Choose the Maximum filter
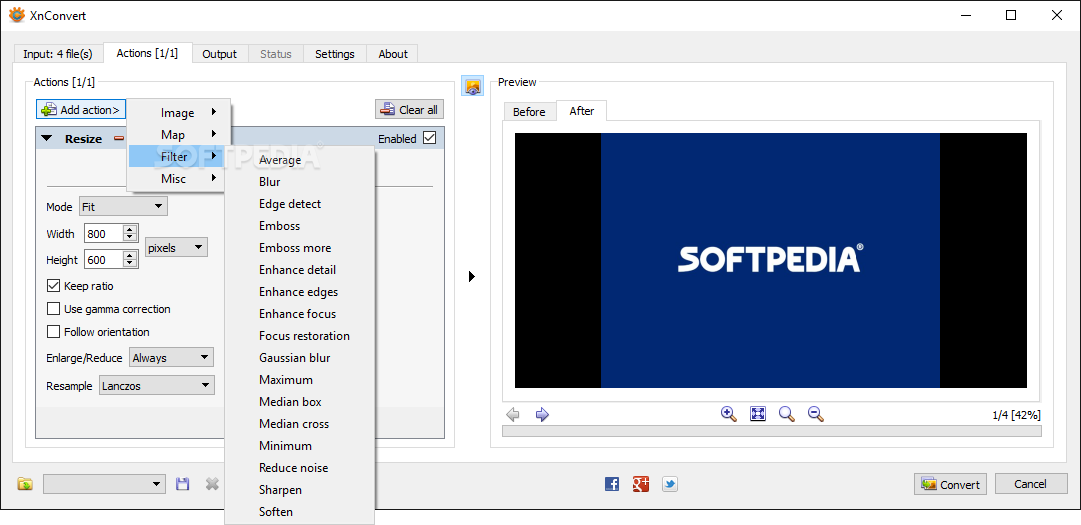 point(300,380)
